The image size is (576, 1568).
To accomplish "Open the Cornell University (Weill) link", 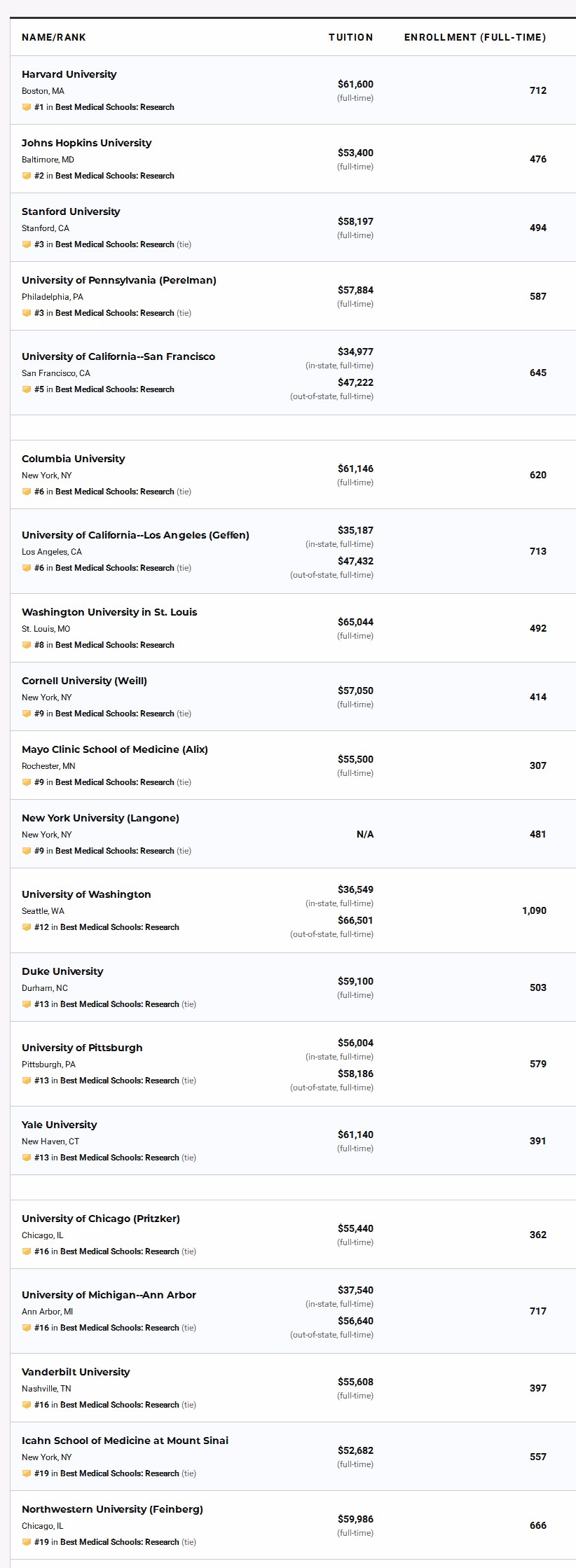I will point(84,681).
